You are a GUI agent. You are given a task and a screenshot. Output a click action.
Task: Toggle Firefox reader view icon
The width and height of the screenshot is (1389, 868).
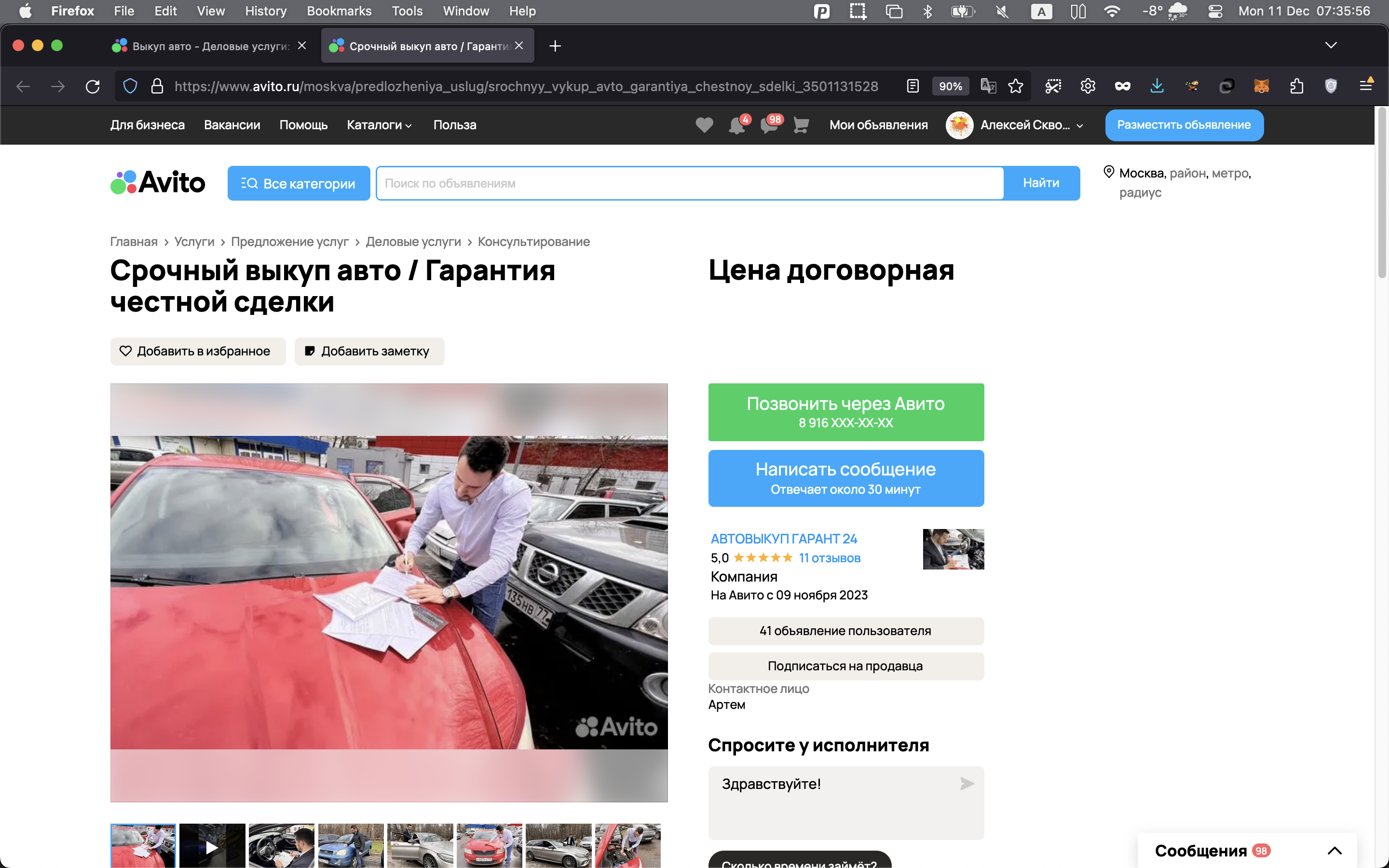click(x=912, y=86)
